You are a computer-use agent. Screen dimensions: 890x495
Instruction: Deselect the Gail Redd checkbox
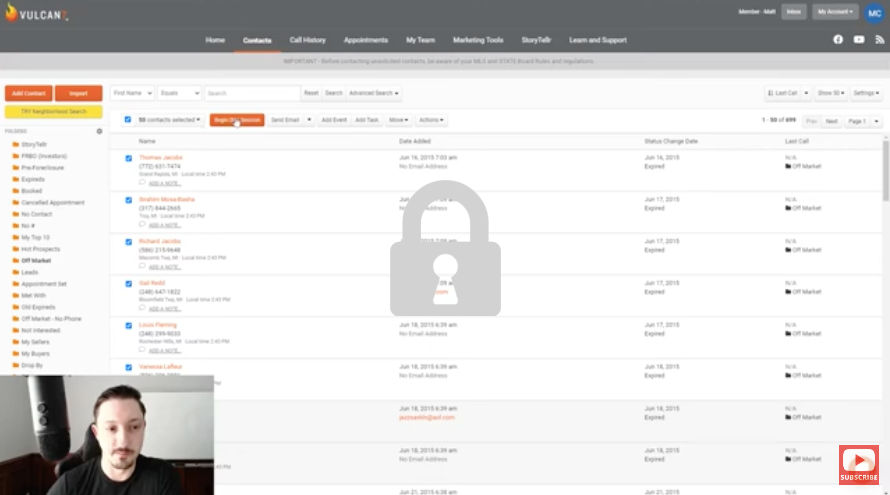(128, 284)
